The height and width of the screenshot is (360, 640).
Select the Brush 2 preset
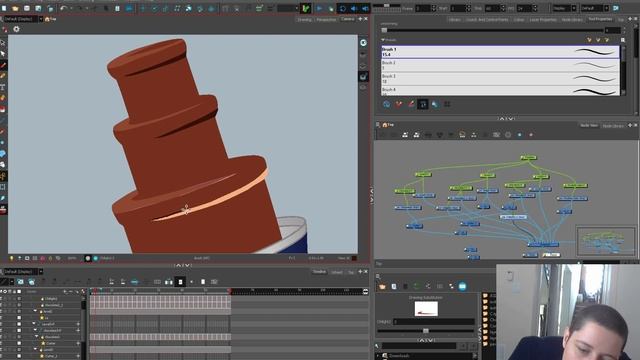(x=500, y=65)
